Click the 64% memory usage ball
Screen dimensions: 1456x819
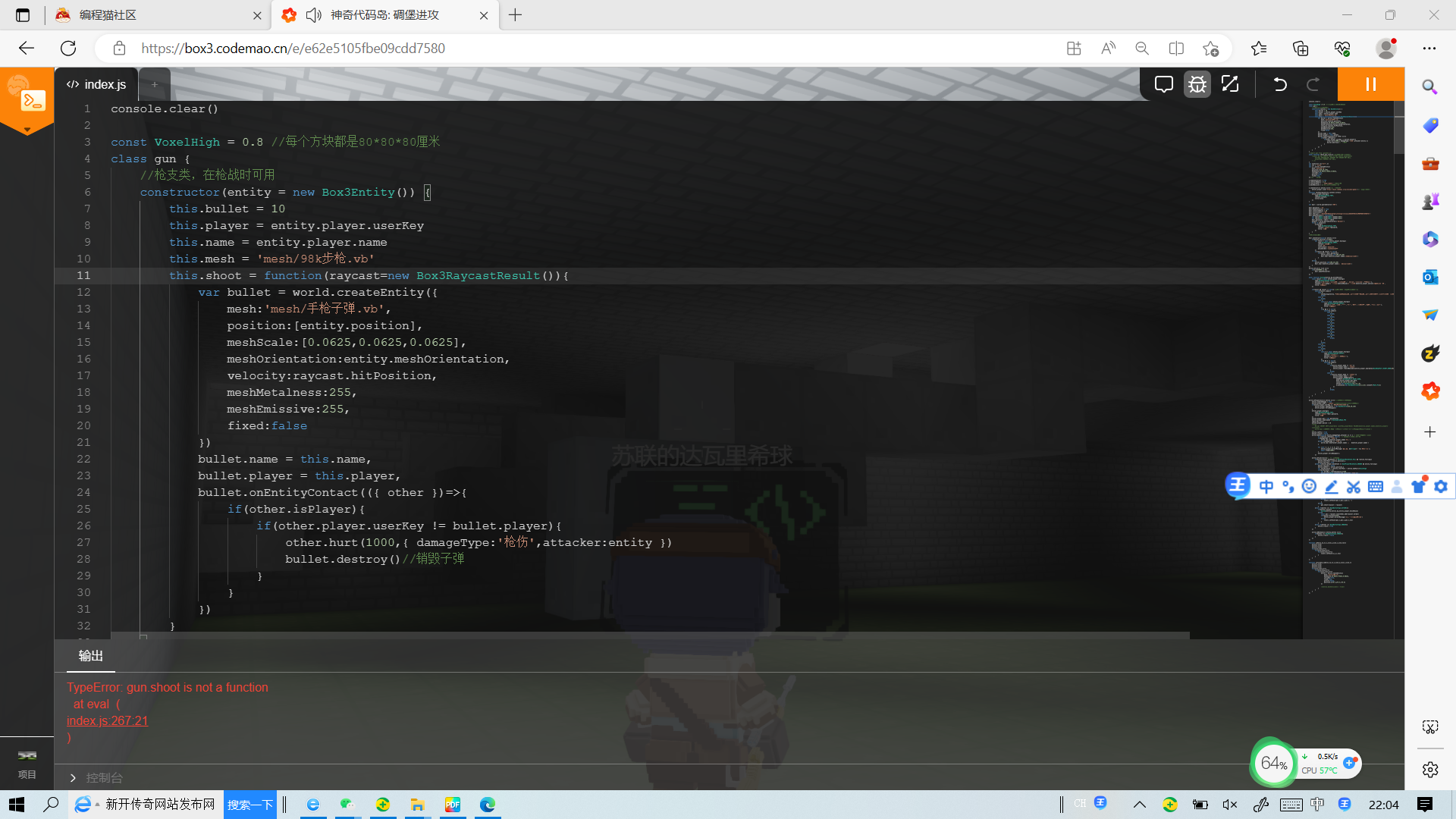click(x=1274, y=763)
